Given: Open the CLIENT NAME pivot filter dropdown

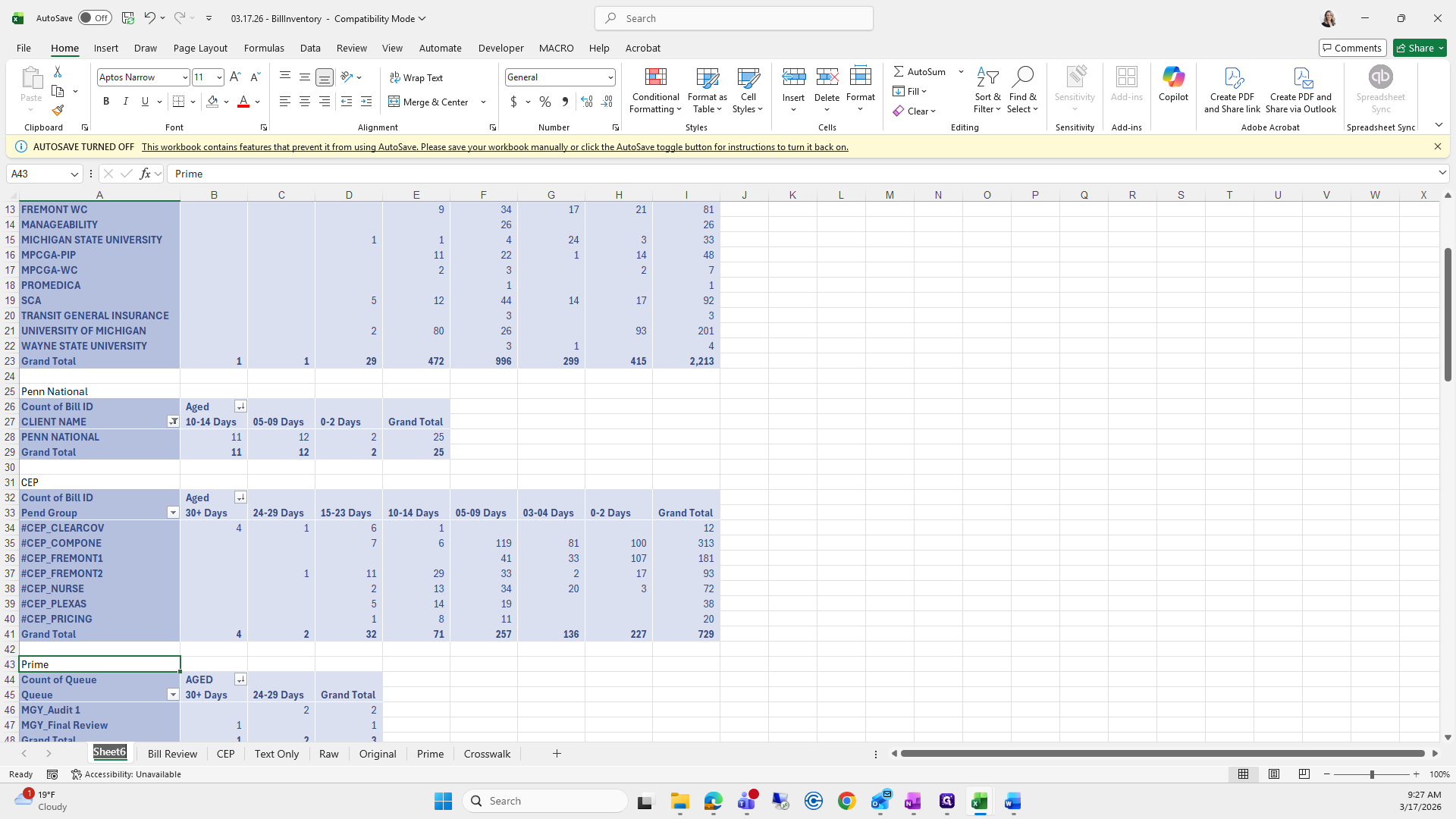Looking at the screenshot, I should 173,422.
